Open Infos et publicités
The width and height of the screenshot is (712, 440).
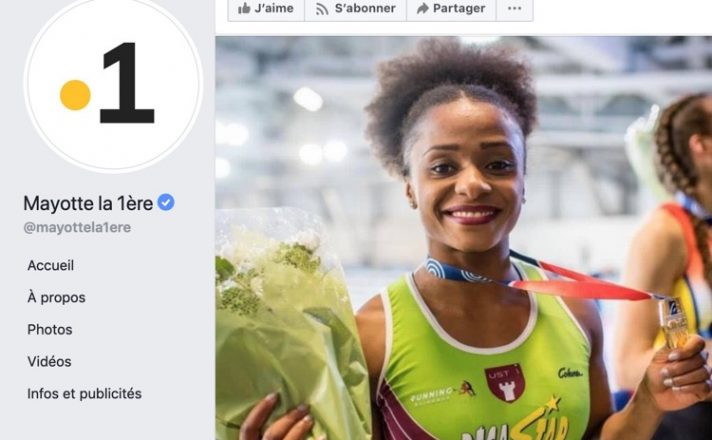(84, 393)
